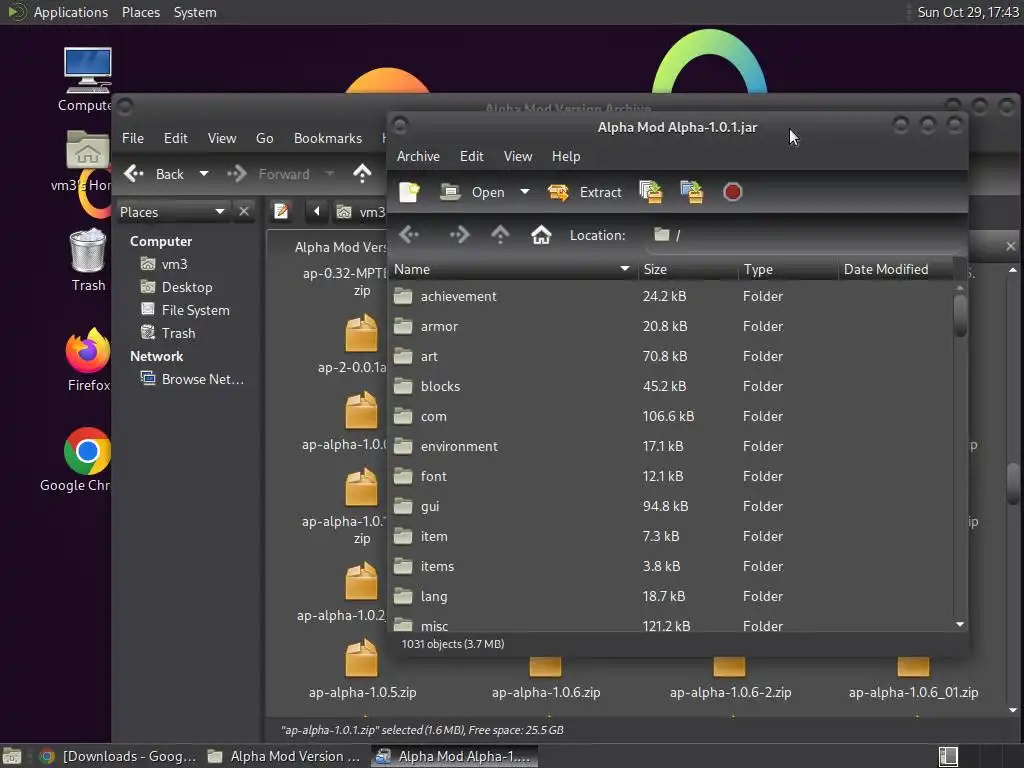Click the New Archive icon in archive manager

coord(409,192)
